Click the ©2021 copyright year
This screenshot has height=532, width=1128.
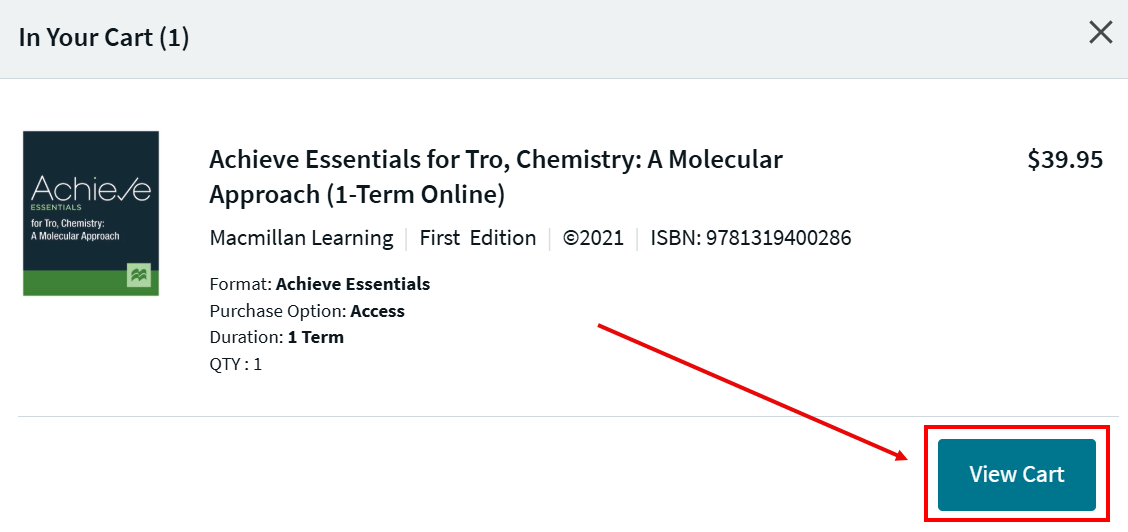coord(593,238)
